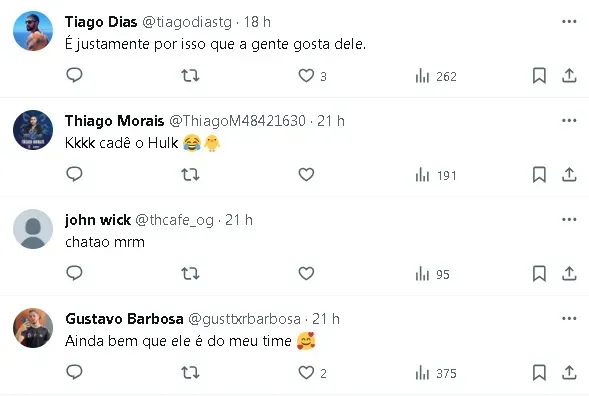
Task: View analytics showing 95 views
Action: (x=432, y=274)
